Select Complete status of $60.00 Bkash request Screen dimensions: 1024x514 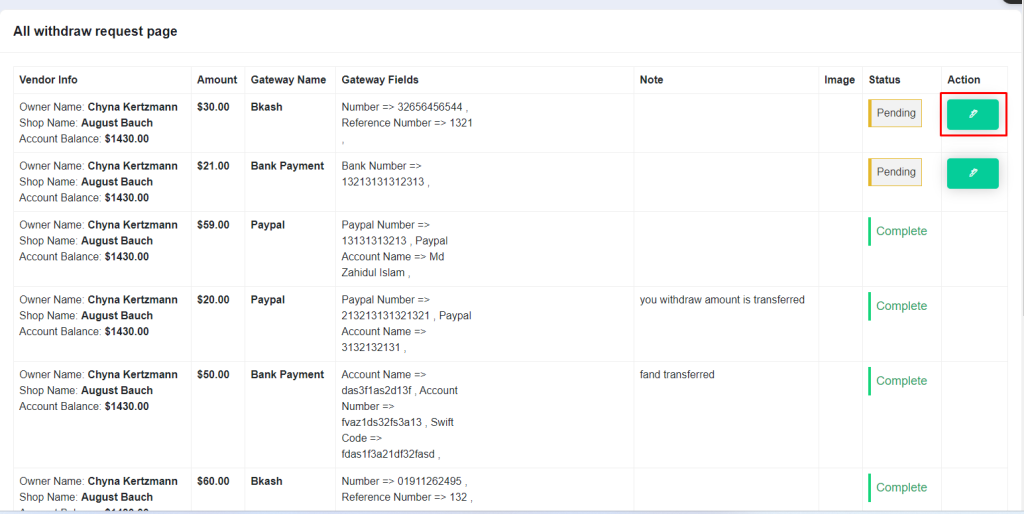[x=898, y=488]
